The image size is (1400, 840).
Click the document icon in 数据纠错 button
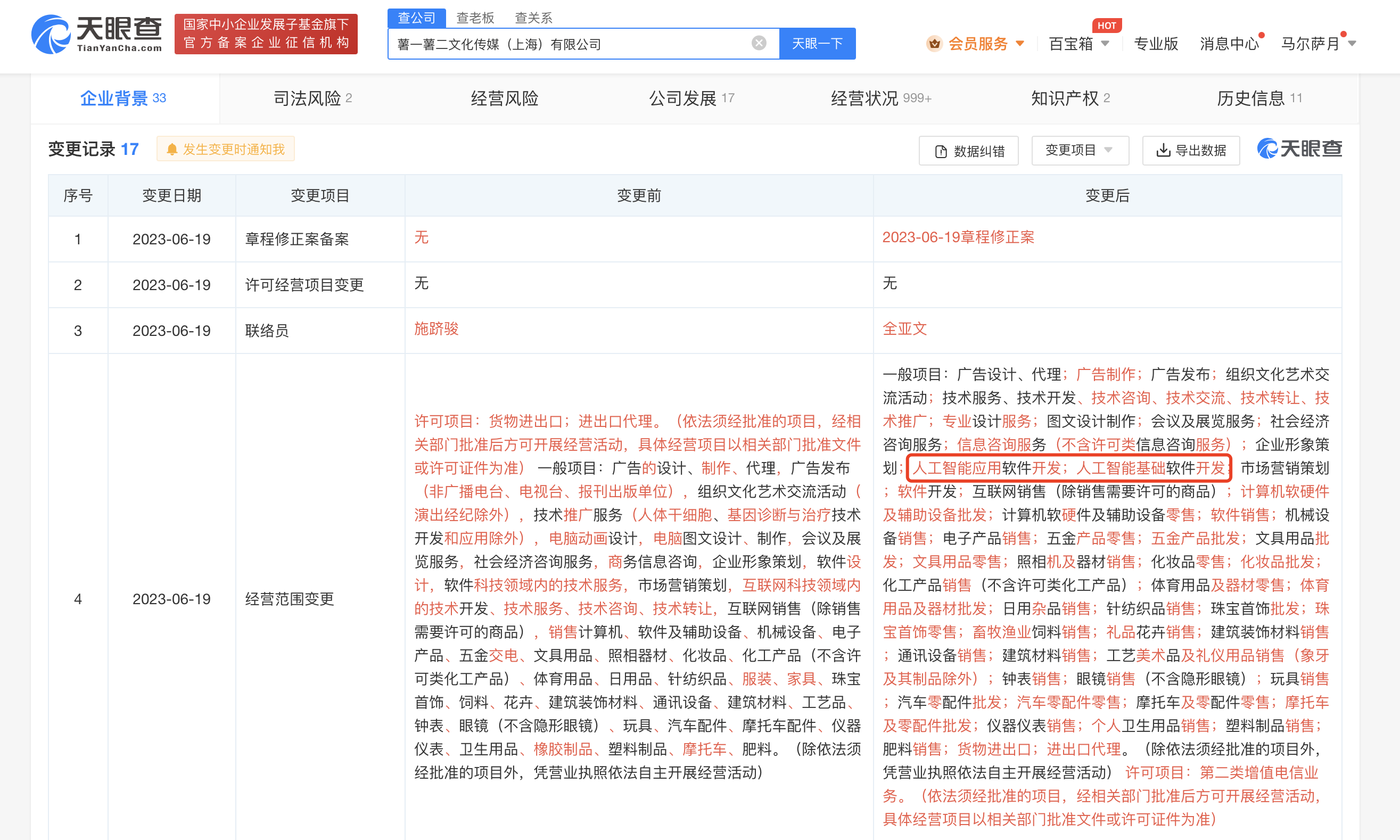941,151
